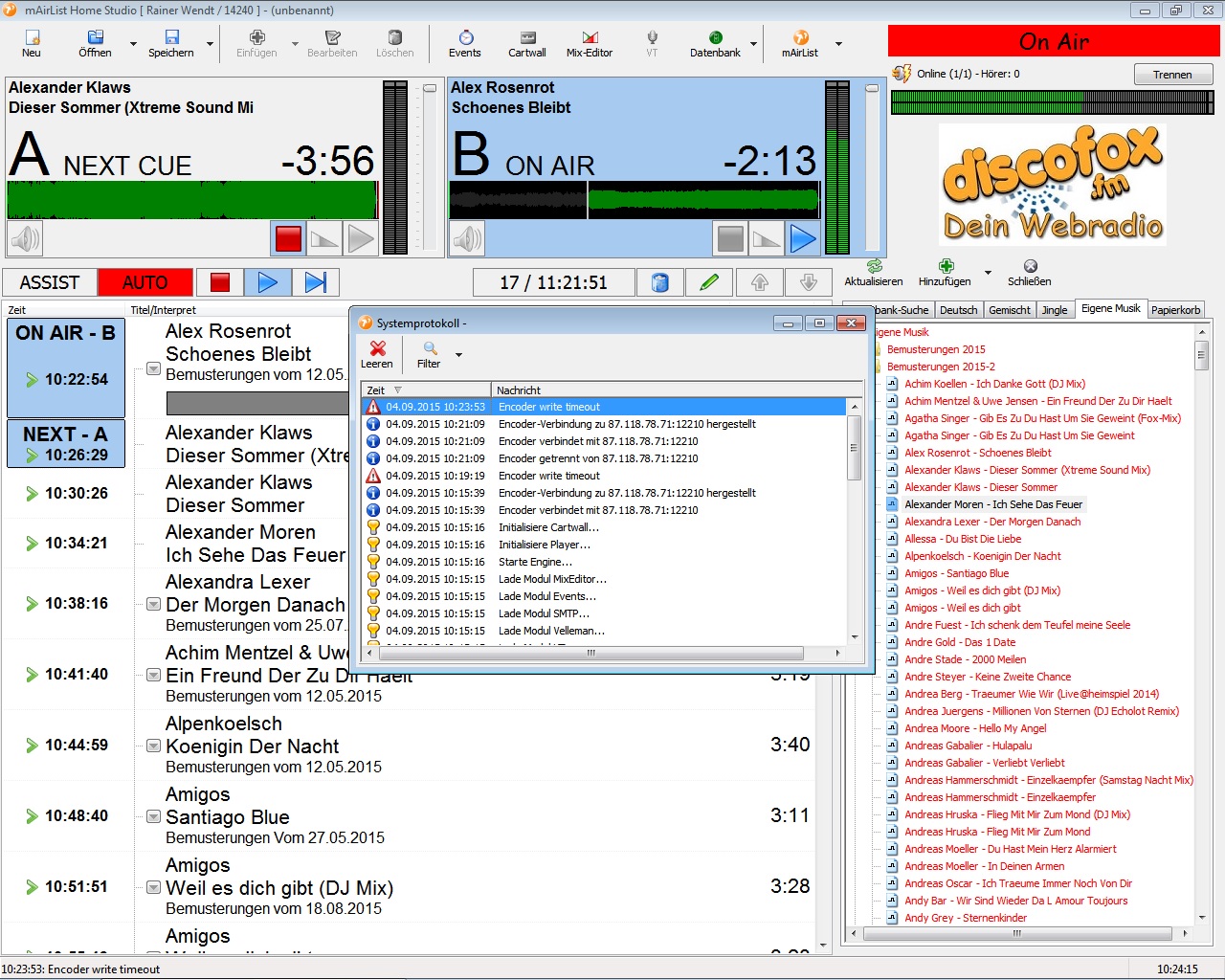The image size is (1225, 980).
Task: Open the Cartwall from the toolbar
Action: point(526,43)
